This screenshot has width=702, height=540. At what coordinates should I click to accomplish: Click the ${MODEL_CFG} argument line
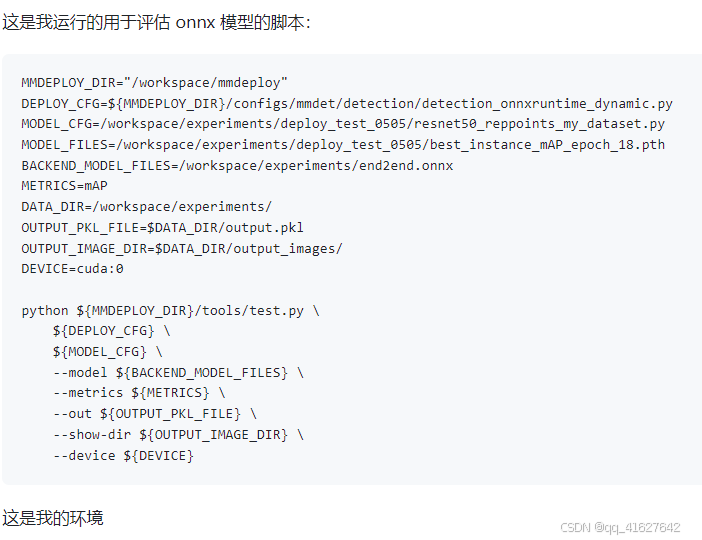click(x=107, y=352)
